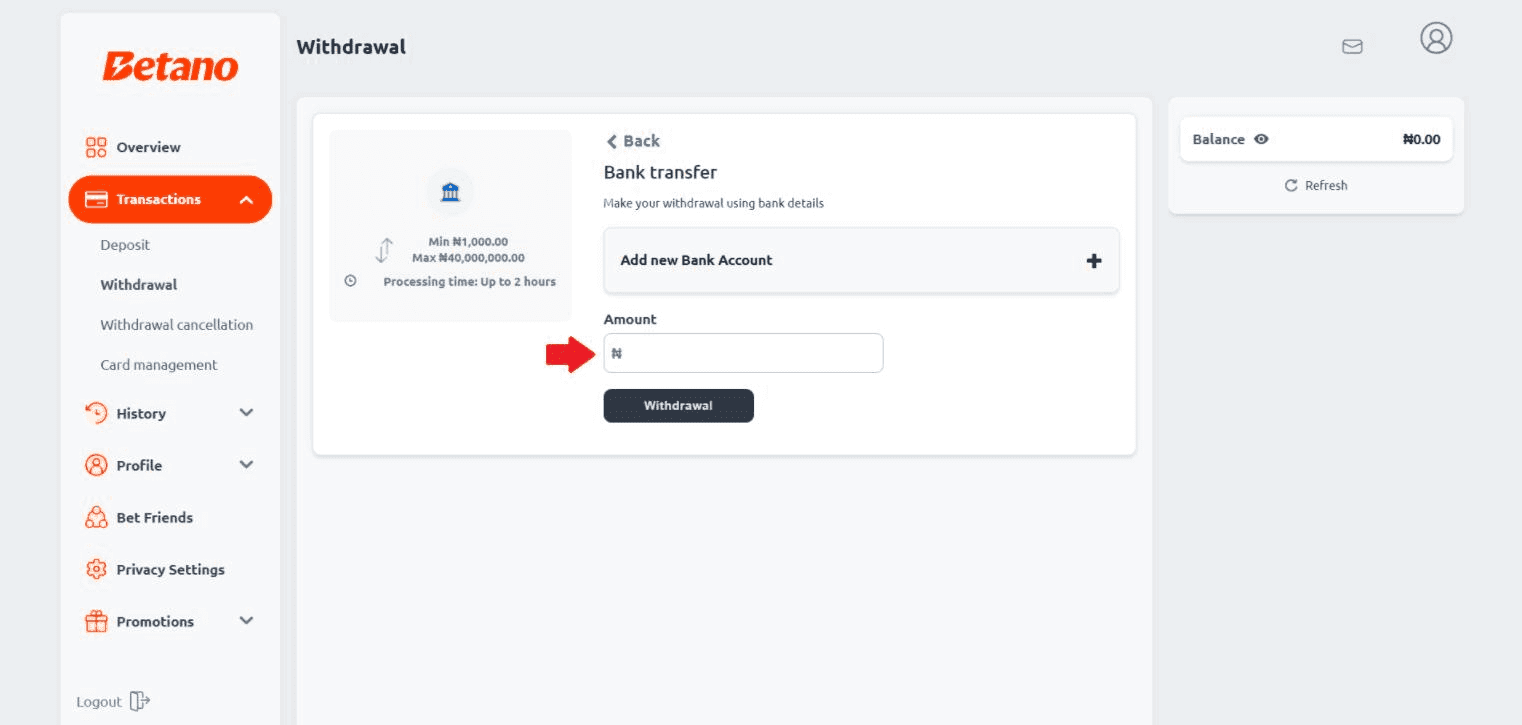Click the plus icon to add bank account
This screenshot has width=1522, height=725.
[x=1094, y=260]
